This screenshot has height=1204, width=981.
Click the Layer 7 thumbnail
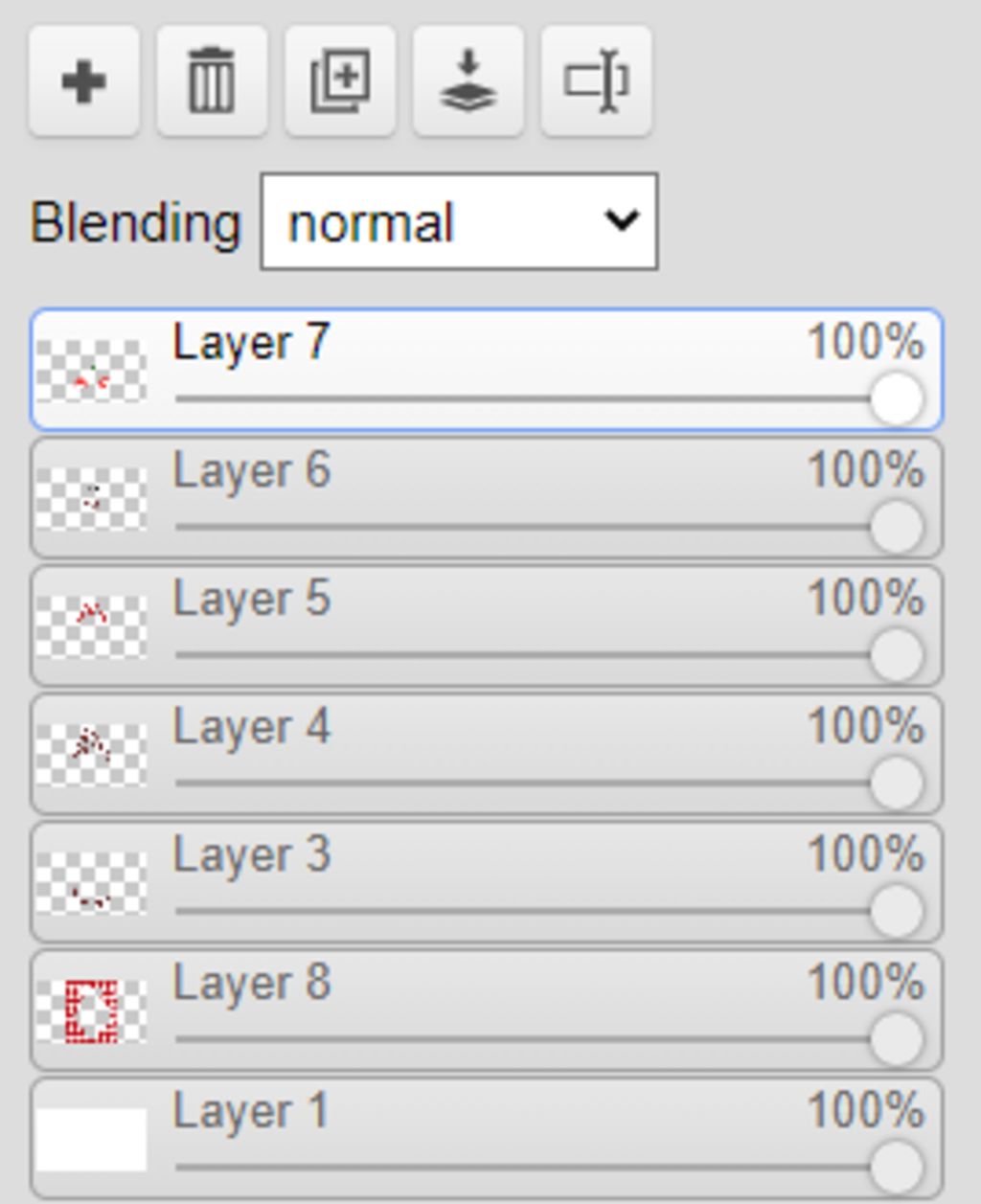coord(91,372)
